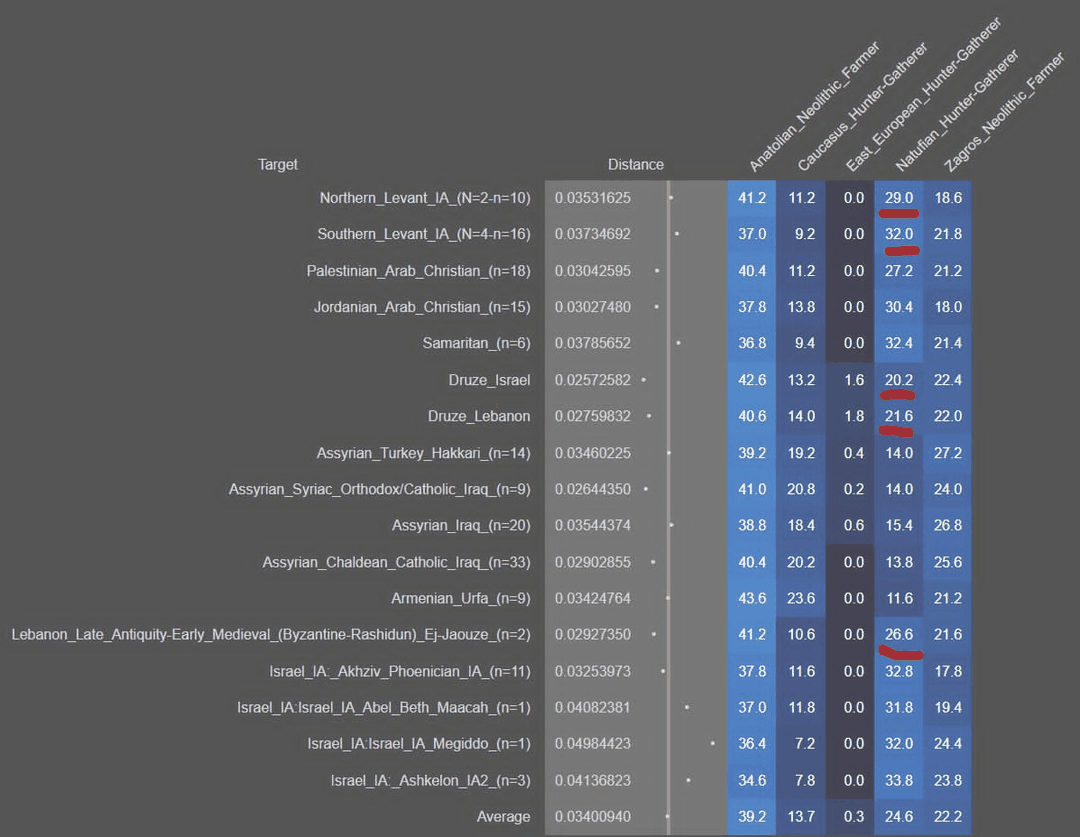Click average Caucasus value 13.7

click(x=801, y=817)
